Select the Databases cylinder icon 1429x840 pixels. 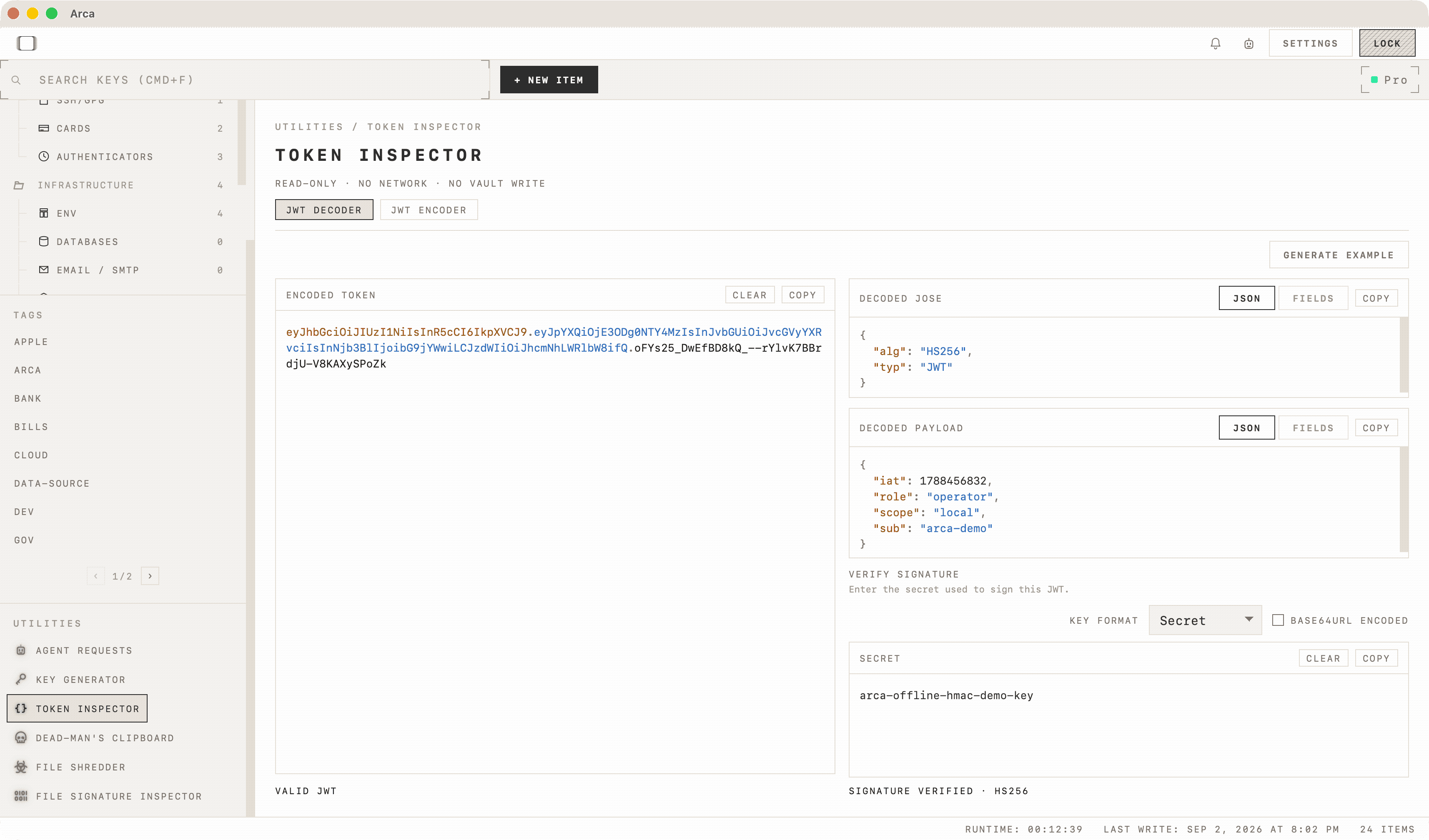[x=44, y=241]
